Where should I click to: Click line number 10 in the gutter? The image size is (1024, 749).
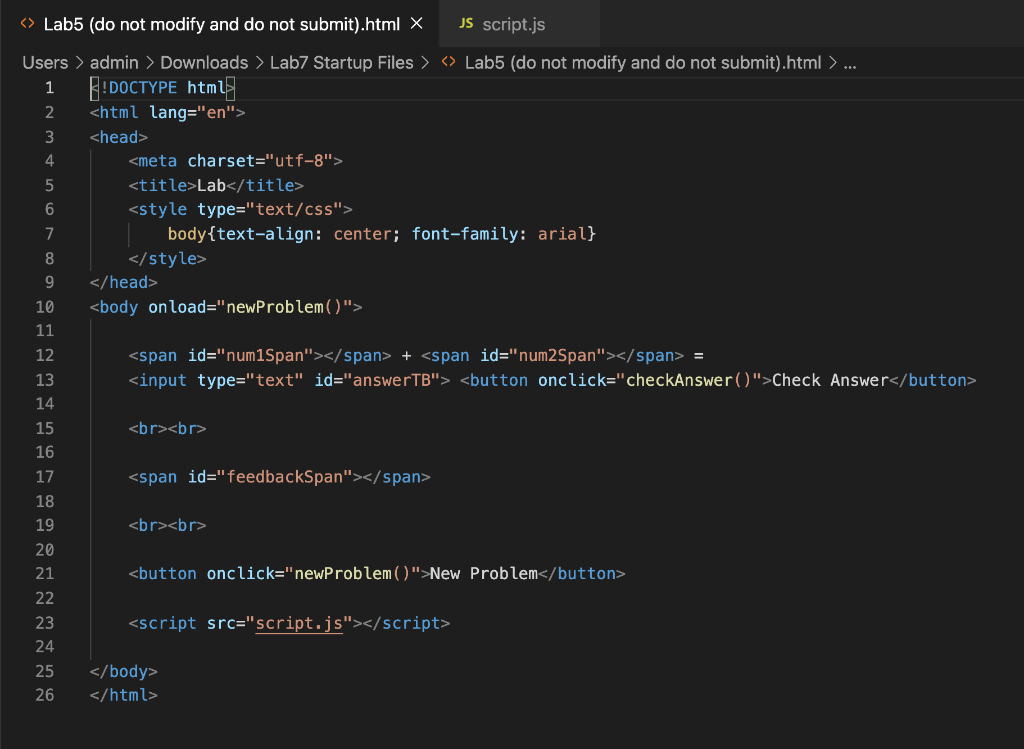(44, 306)
